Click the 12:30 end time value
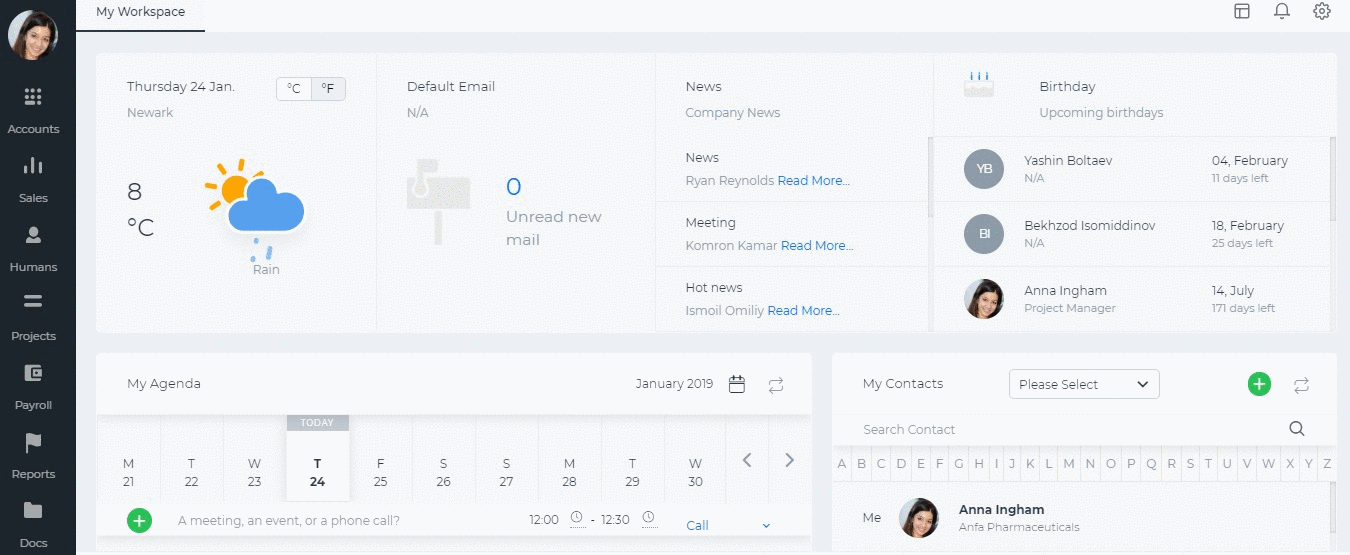 tap(616, 519)
